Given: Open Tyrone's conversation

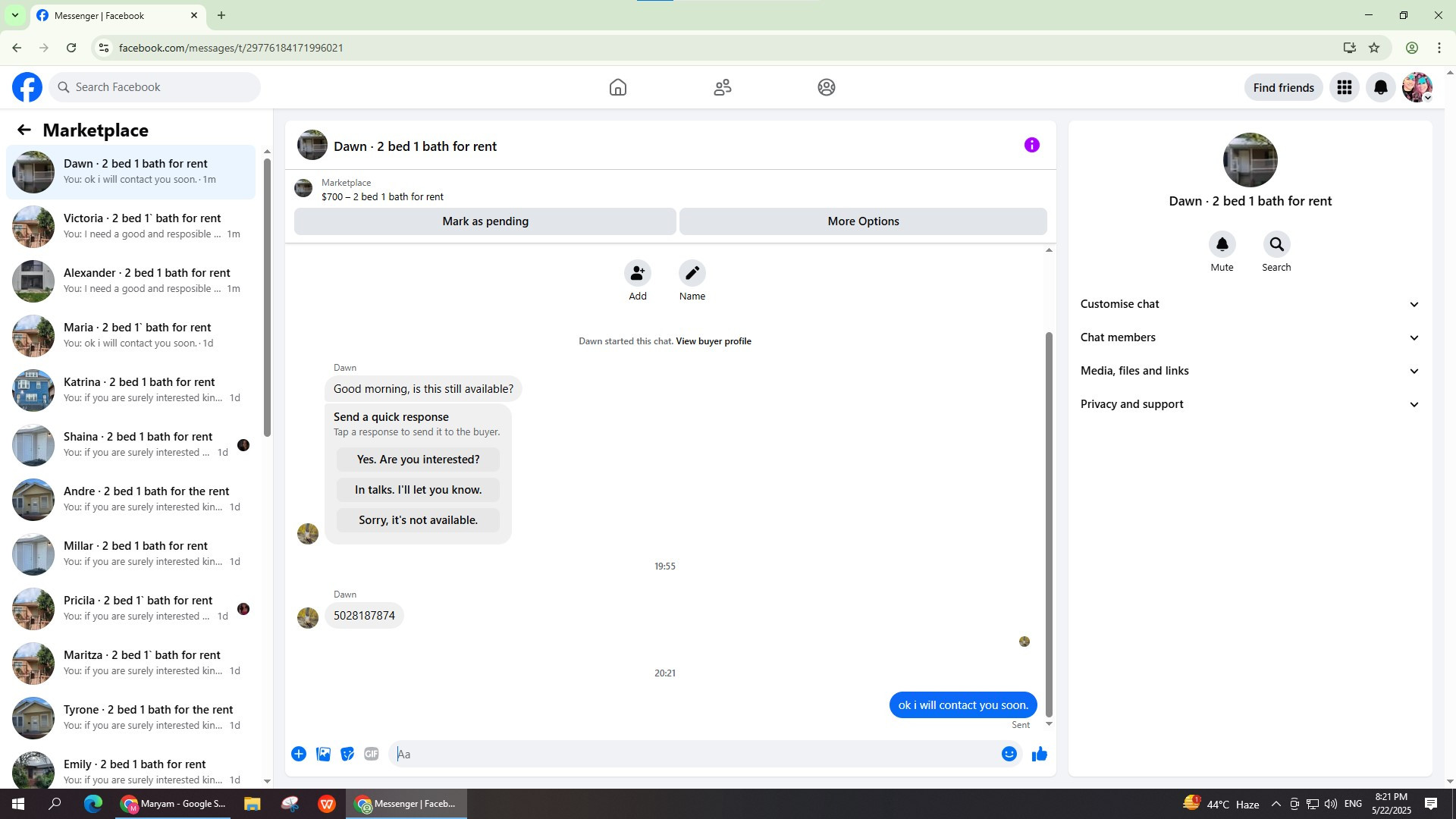Looking at the screenshot, I should (x=130, y=718).
